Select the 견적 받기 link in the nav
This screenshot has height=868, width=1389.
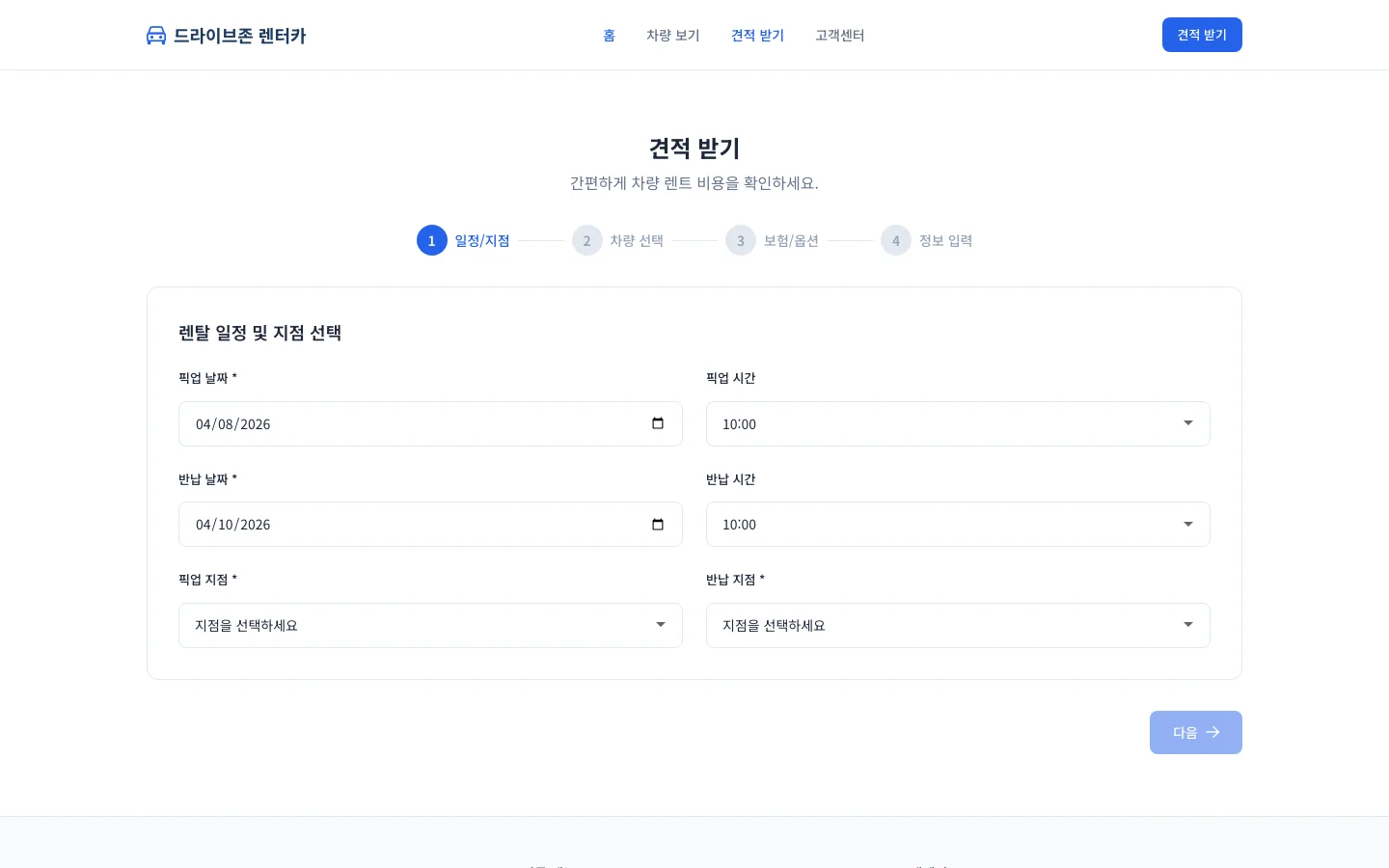(757, 35)
